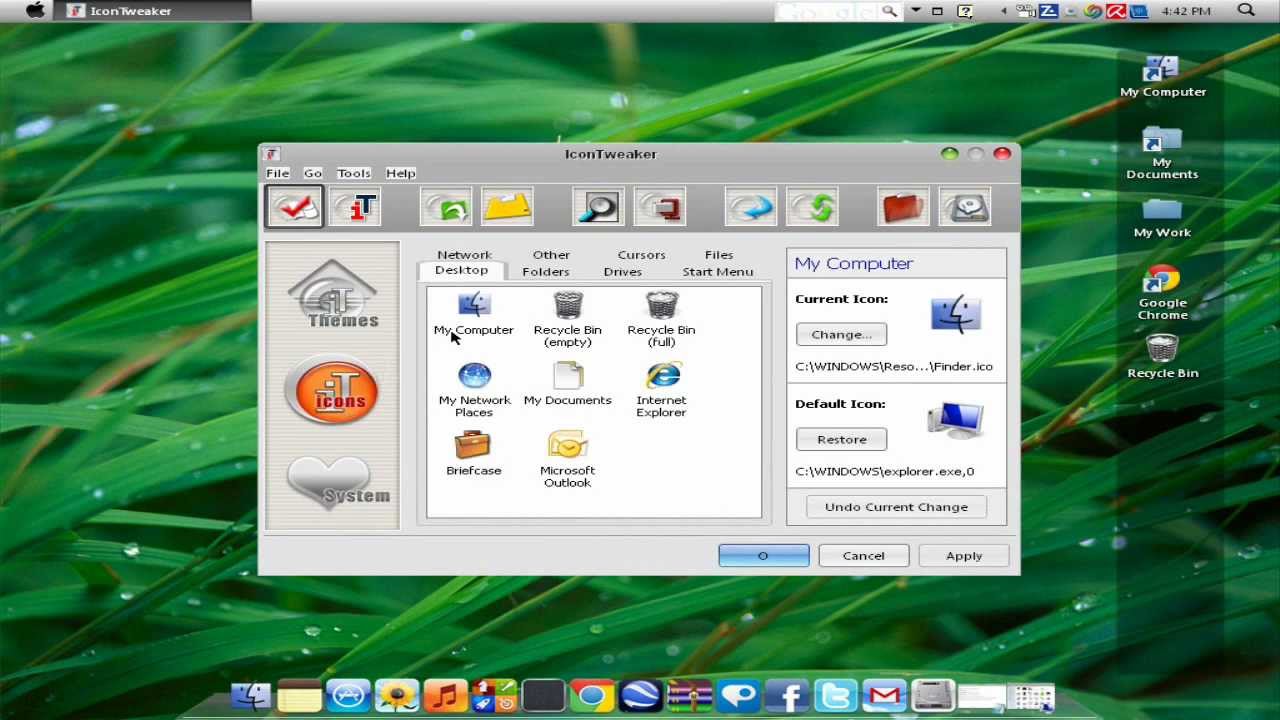Viewport: 1280px width, 720px height.
Task: Click the Restore button
Action: [x=841, y=439]
